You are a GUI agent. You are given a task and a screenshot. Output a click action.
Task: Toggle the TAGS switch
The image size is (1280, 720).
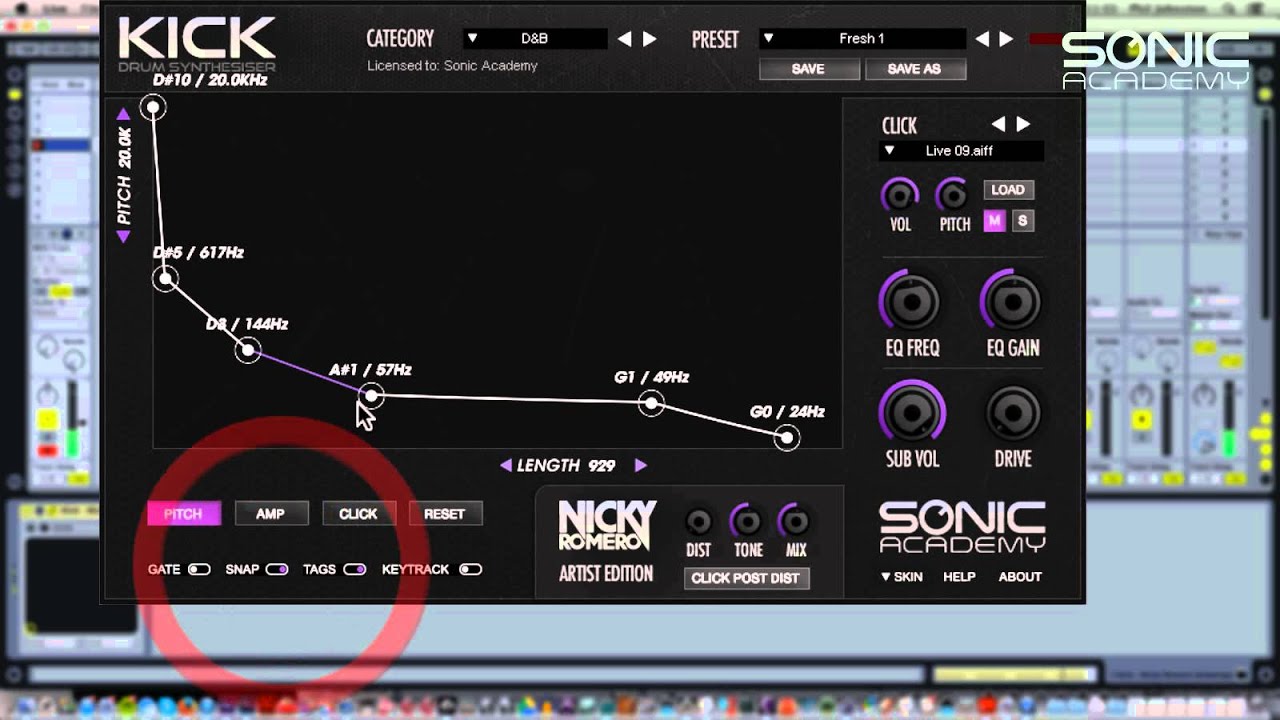click(354, 569)
